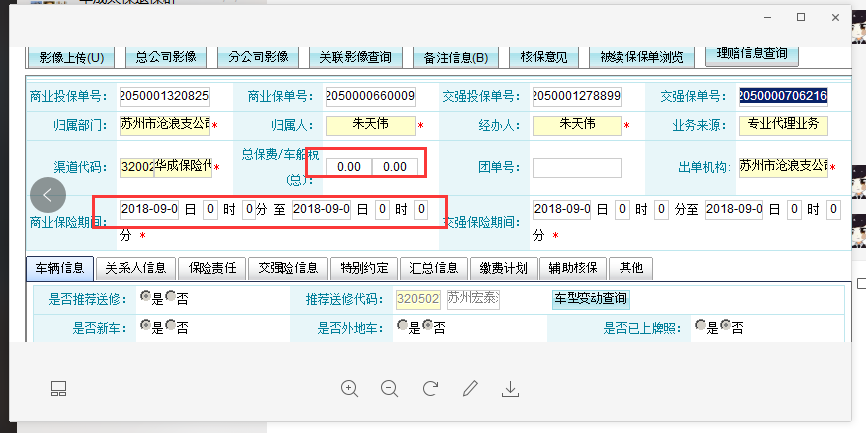
Task: Select 是 for 是否新车
Action: 145,325
